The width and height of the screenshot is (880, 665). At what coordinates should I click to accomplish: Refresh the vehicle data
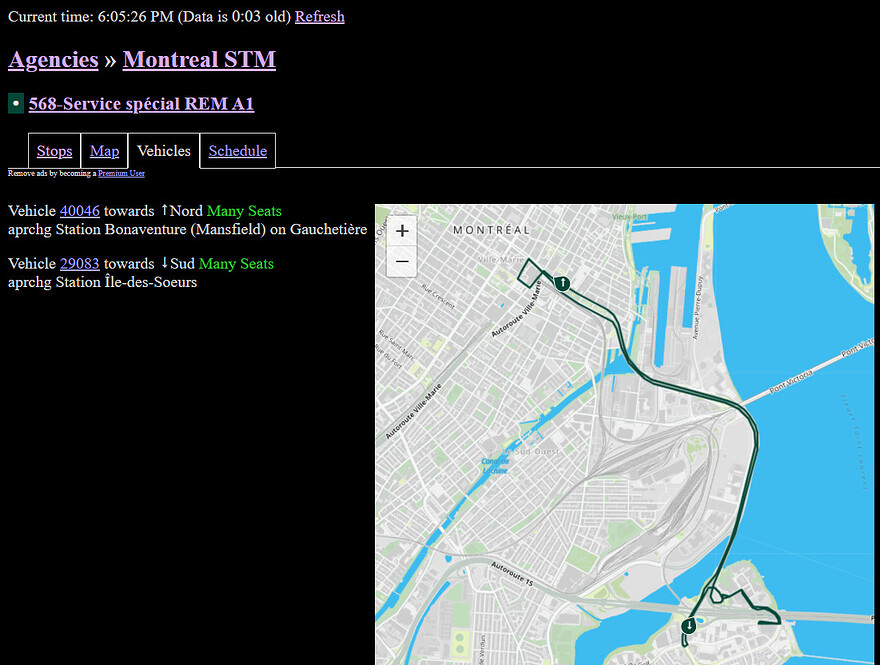tap(319, 16)
